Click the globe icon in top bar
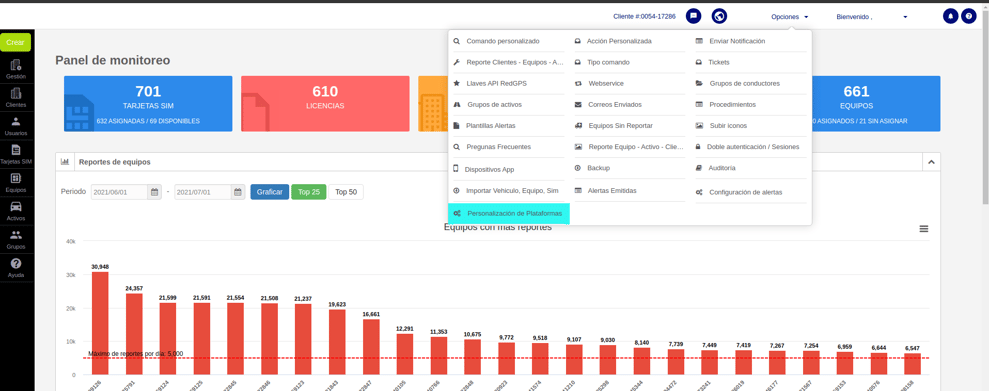The width and height of the screenshot is (989, 391). [719, 16]
